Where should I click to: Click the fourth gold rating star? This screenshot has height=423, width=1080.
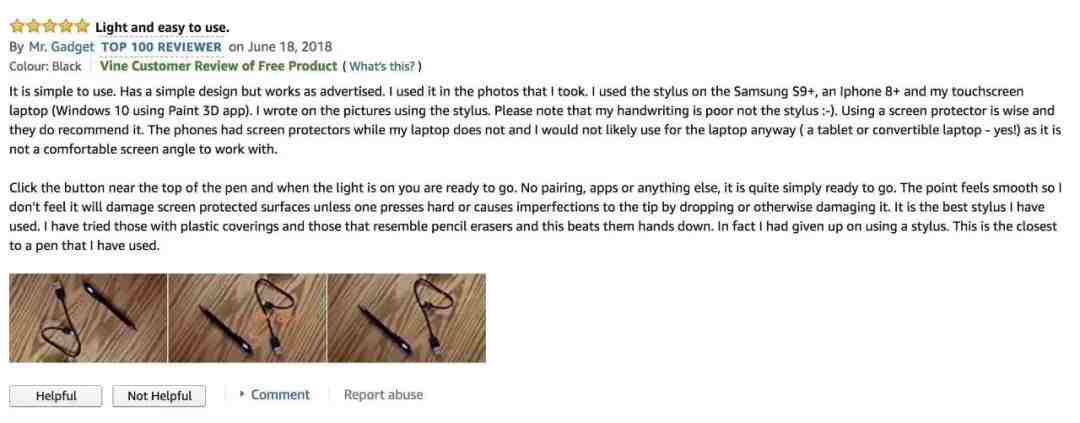65,27
